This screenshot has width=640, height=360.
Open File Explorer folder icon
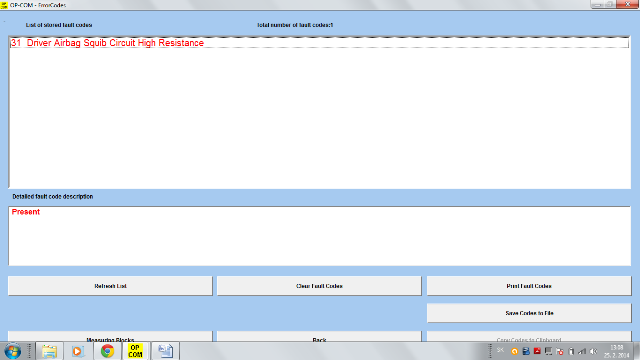click(x=49, y=351)
